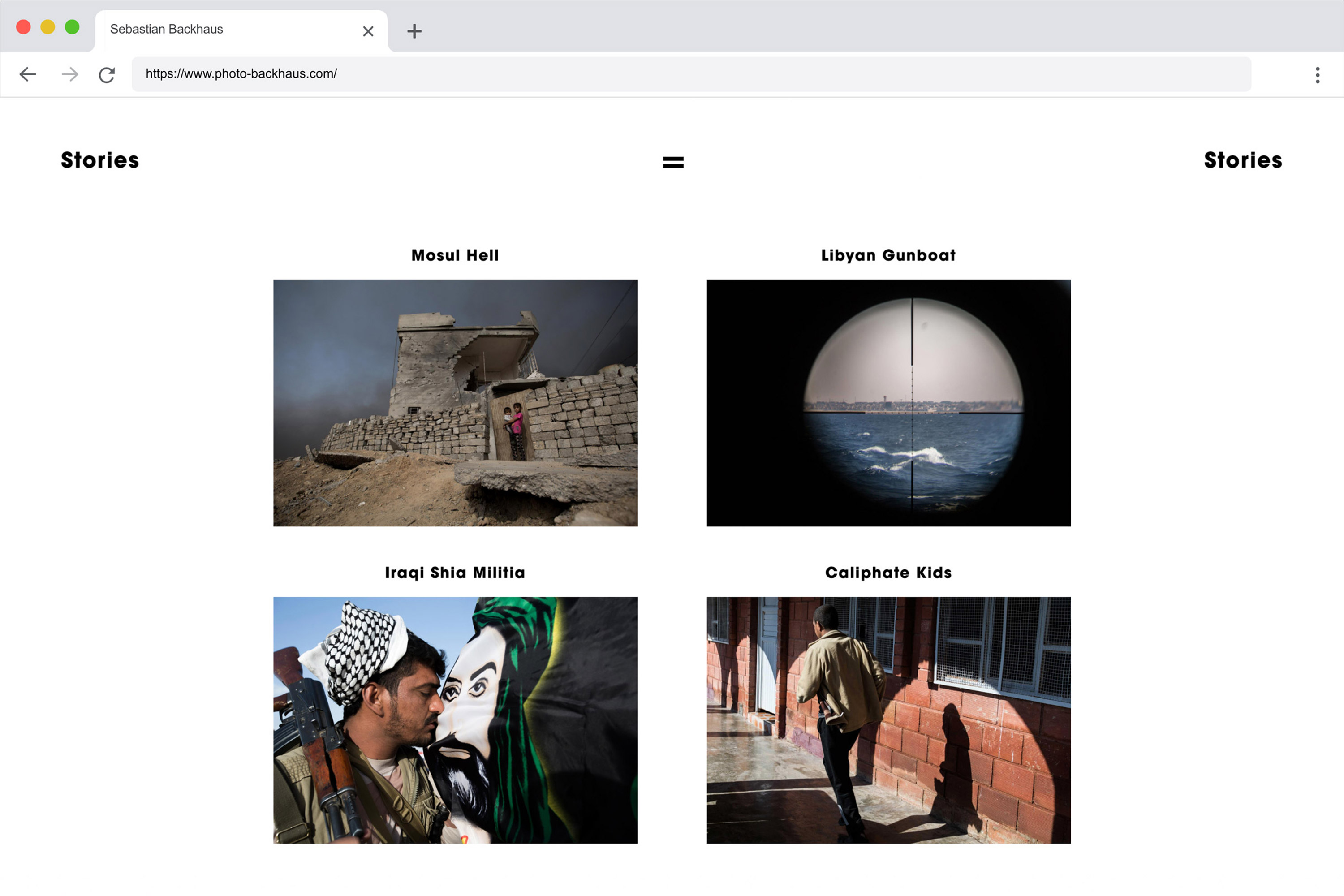Open a new tab with the plus icon
Image resolution: width=1344 pixels, height=896 pixels.
(414, 31)
